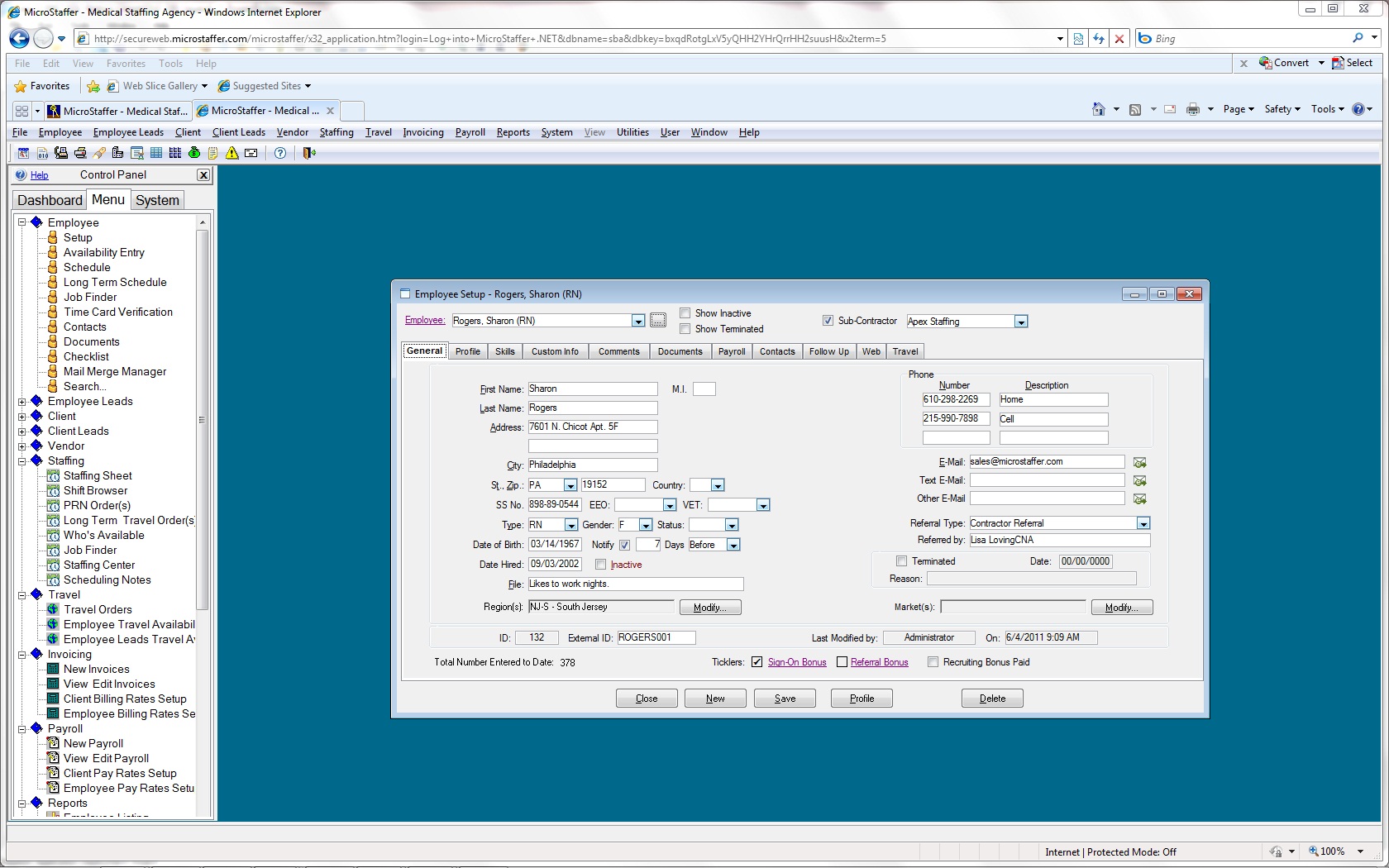Collapse the Staffing tree node
Viewport: 1389px width, 868px height.
click(22, 461)
